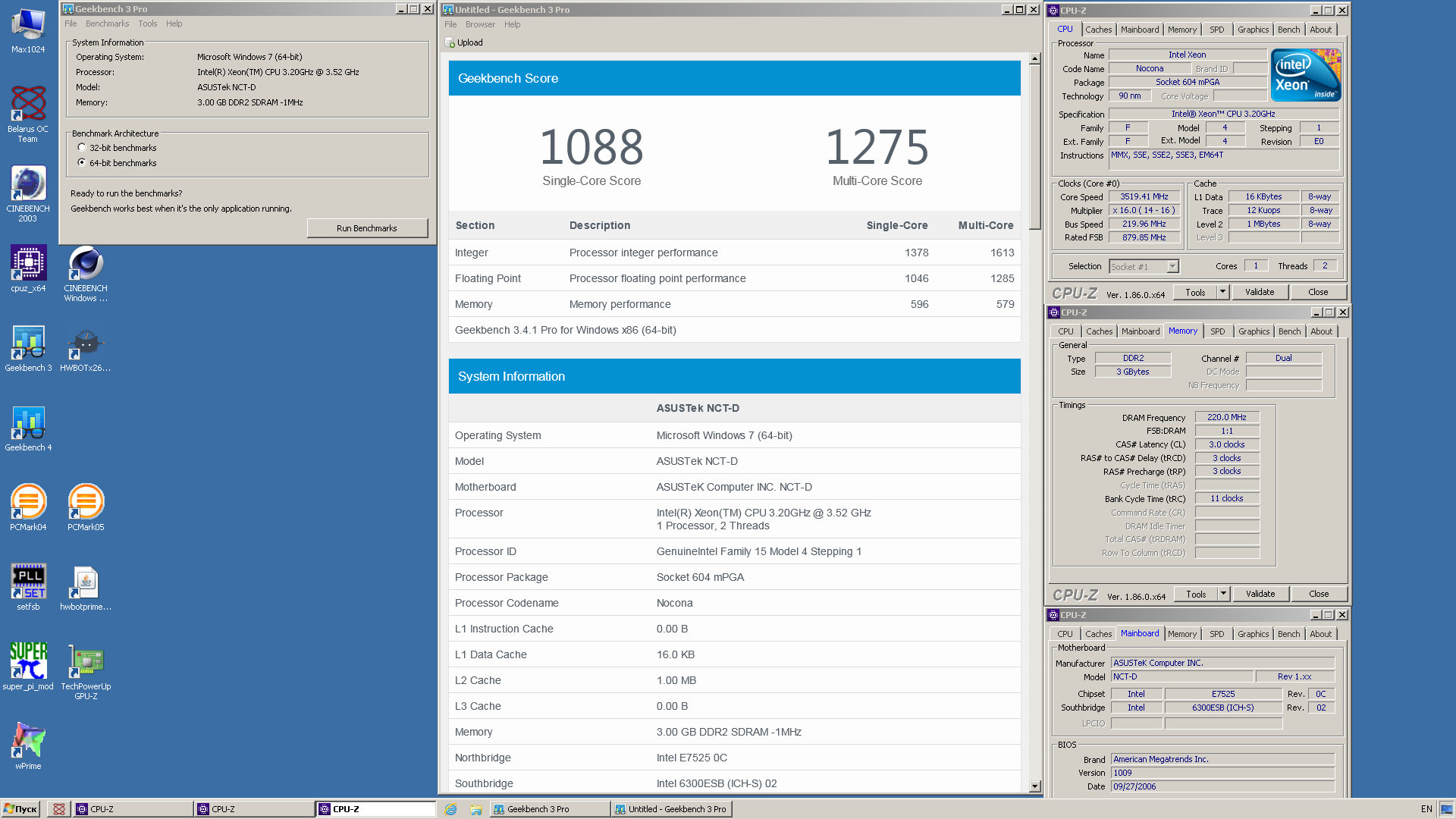
Task: Open the HWBOTx26 desktop shortcut
Action: pos(86,347)
